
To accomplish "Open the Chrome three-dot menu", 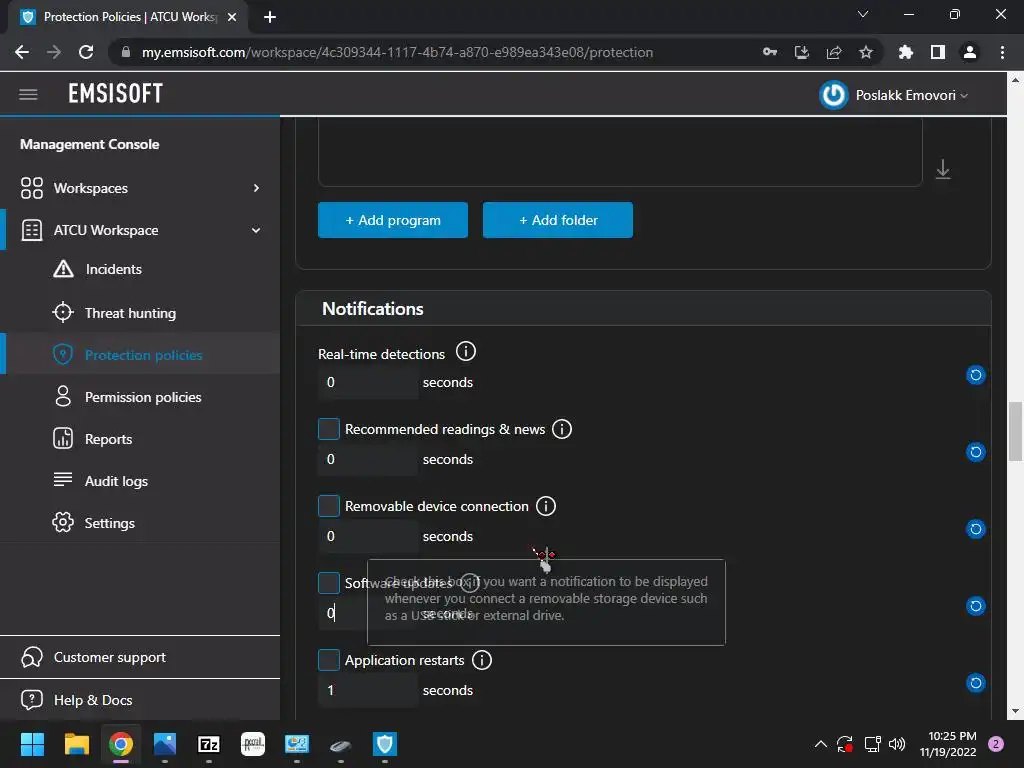I will [x=1002, y=52].
